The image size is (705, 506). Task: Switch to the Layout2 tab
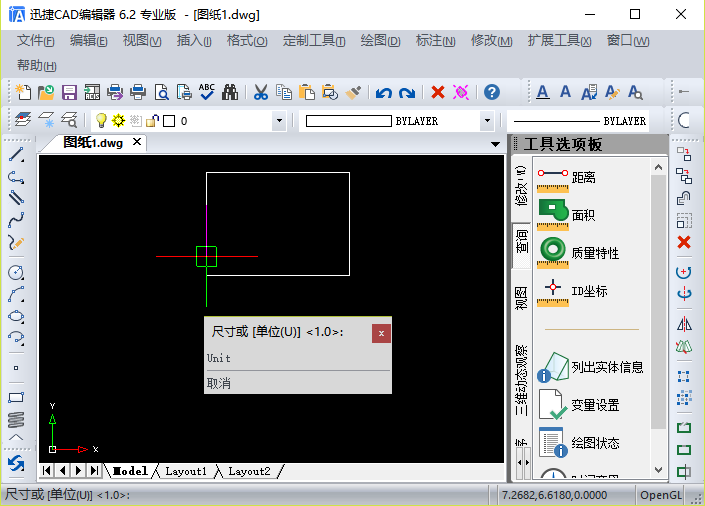250,471
